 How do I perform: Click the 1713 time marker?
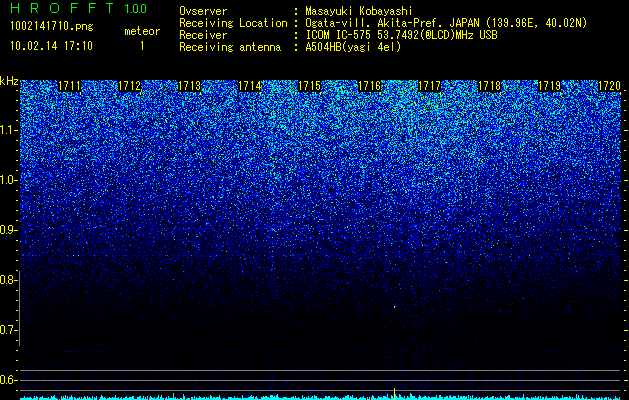pyautogui.click(x=189, y=86)
